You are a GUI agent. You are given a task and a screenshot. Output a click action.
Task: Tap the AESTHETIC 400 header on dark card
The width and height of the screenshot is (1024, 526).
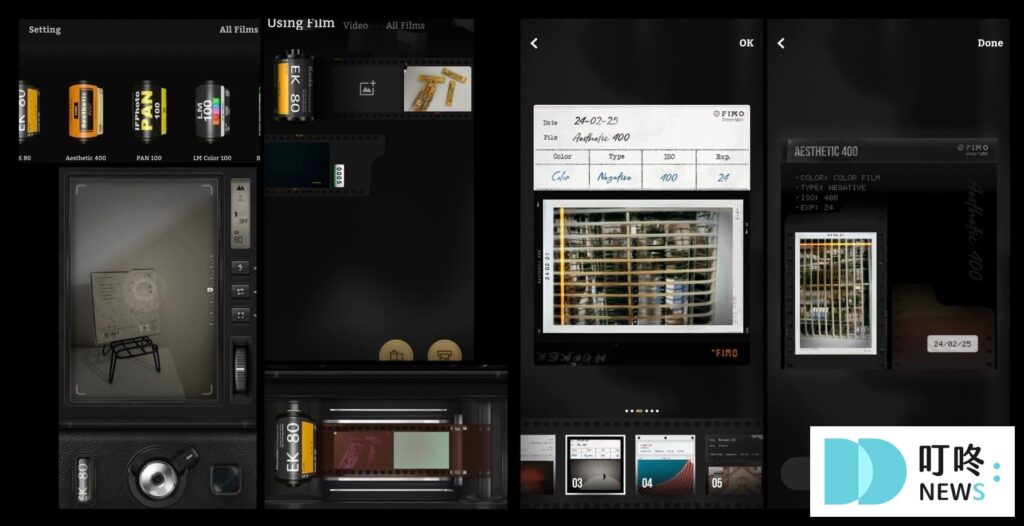[x=825, y=152]
